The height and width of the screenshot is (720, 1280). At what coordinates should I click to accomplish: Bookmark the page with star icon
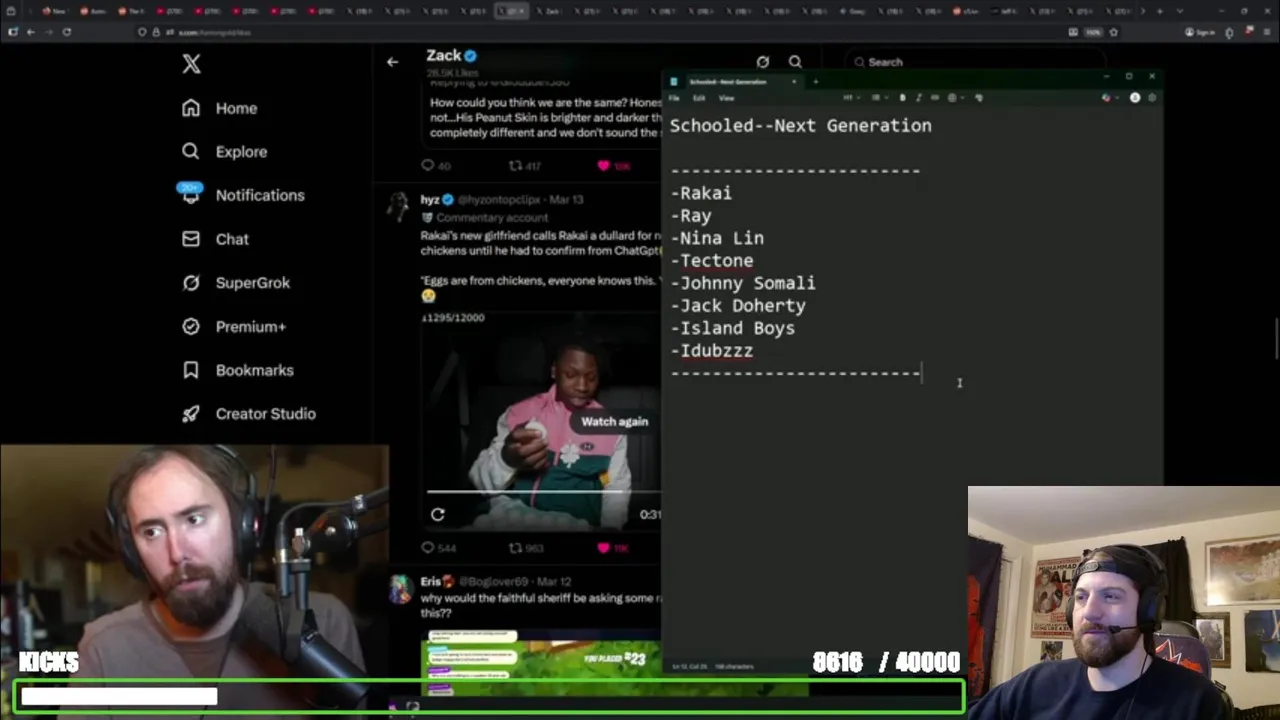point(1113,32)
